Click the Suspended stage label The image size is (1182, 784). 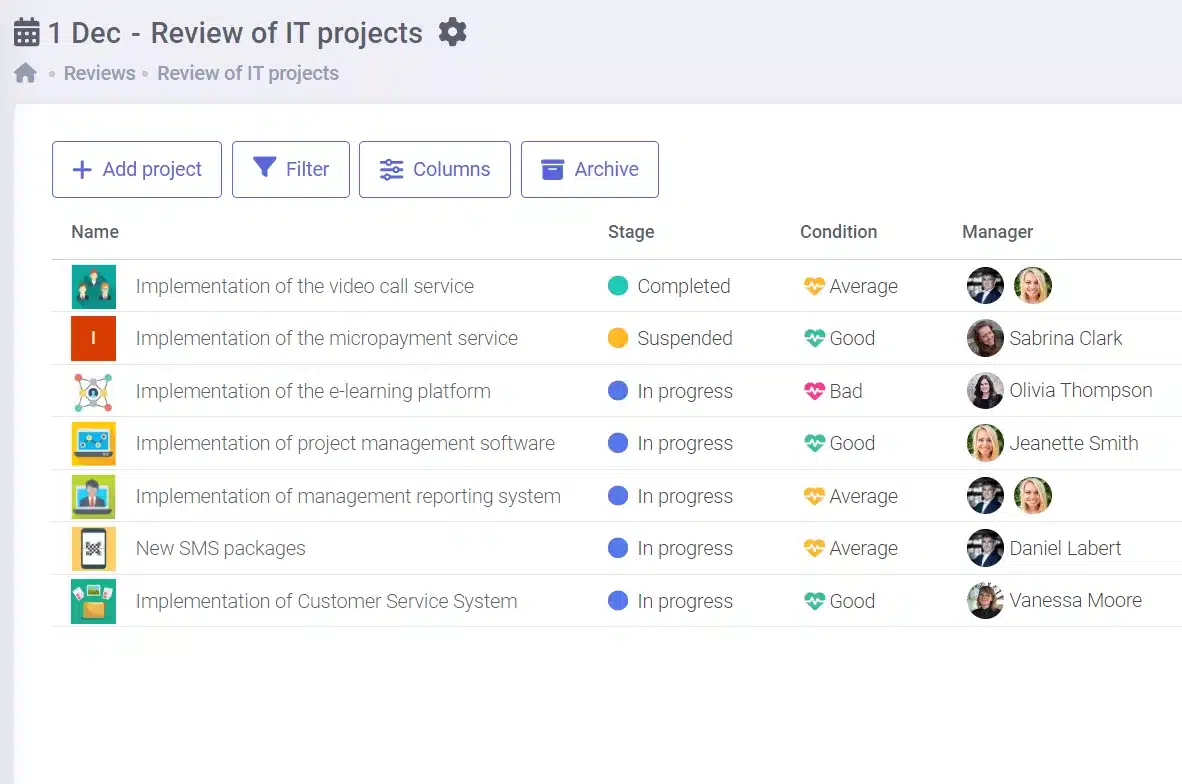pos(684,338)
